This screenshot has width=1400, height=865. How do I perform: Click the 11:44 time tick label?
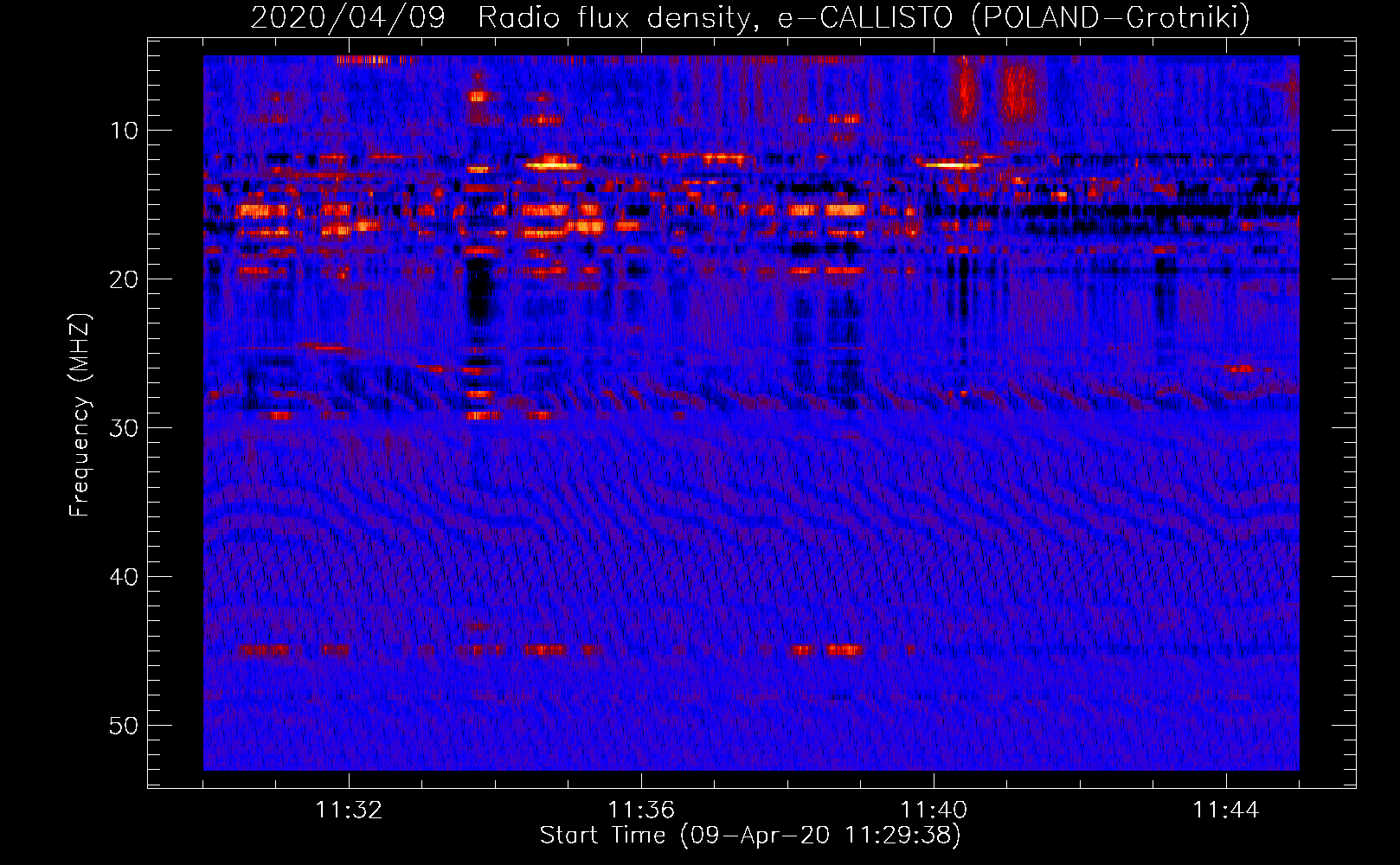point(1226,810)
